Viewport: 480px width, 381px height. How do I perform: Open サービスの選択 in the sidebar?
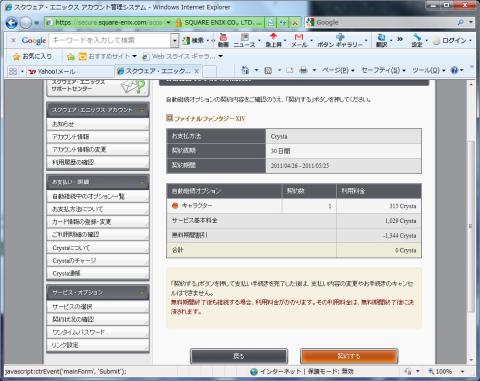click(x=98, y=307)
